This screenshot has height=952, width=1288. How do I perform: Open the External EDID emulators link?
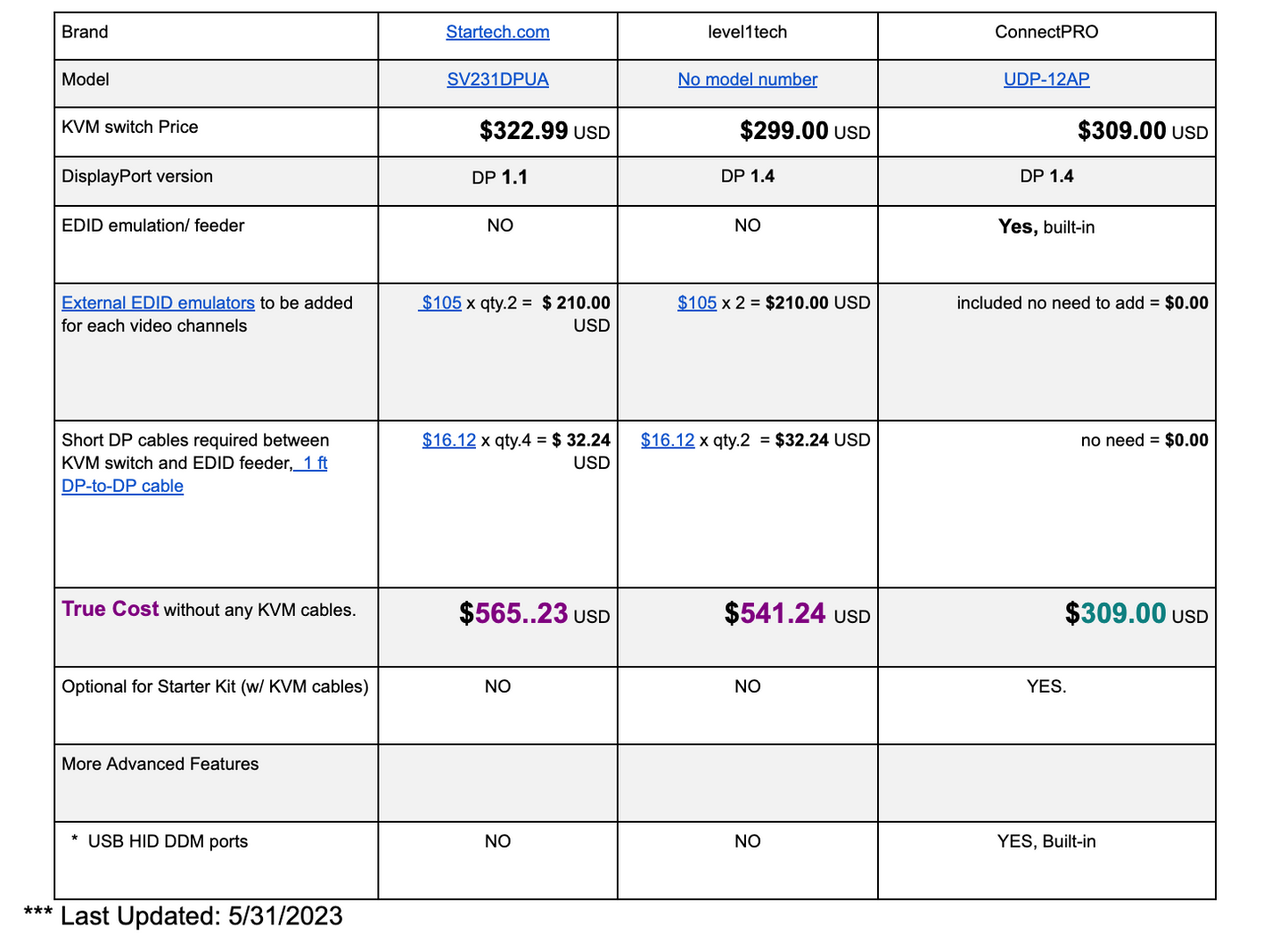tap(158, 303)
